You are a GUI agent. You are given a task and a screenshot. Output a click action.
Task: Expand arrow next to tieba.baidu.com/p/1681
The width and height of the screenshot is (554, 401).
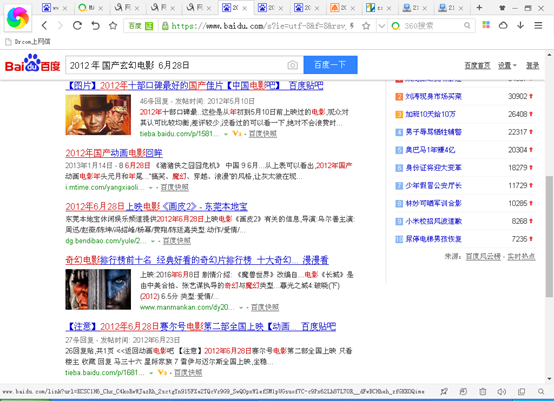(151, 373)
